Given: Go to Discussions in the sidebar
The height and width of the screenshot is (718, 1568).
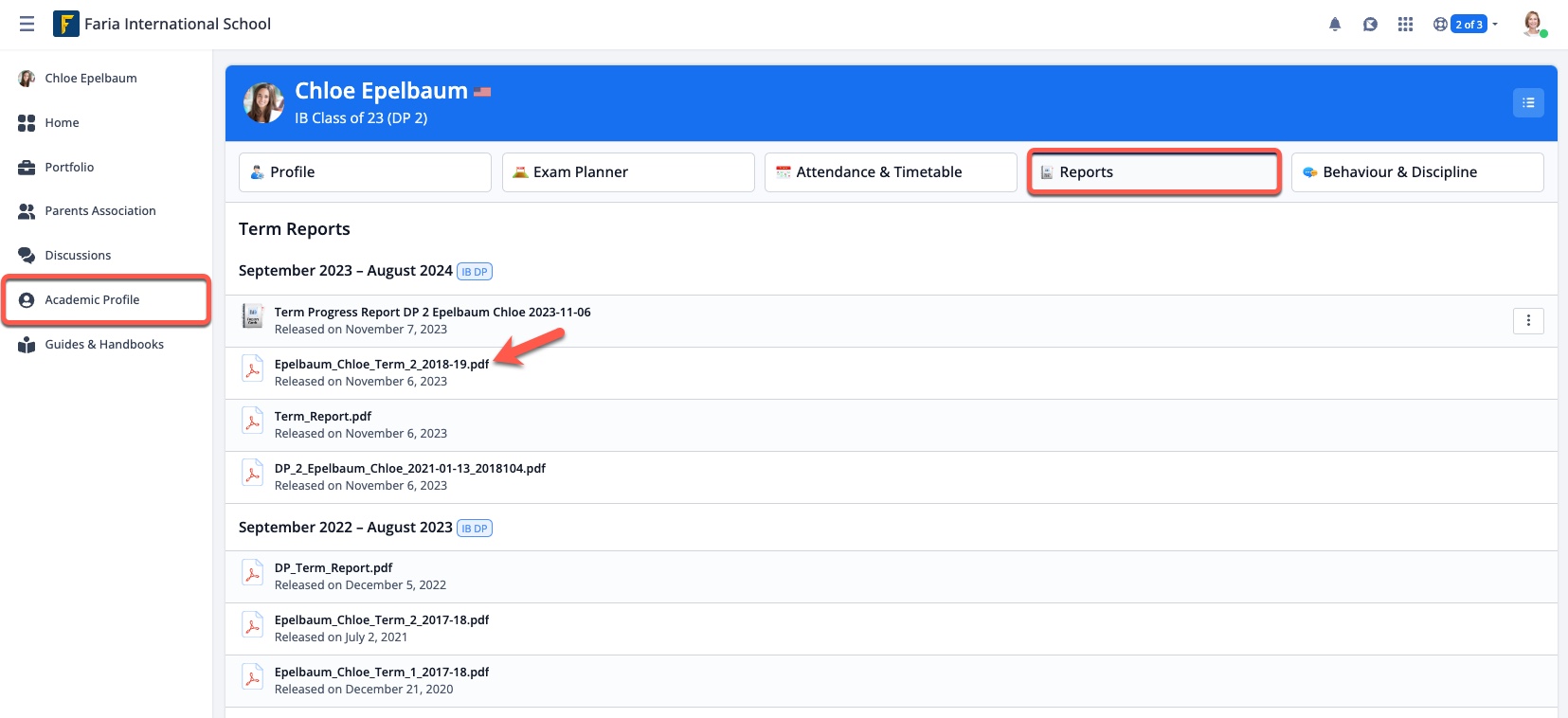Looking at the screenshot, I should 78,256.
